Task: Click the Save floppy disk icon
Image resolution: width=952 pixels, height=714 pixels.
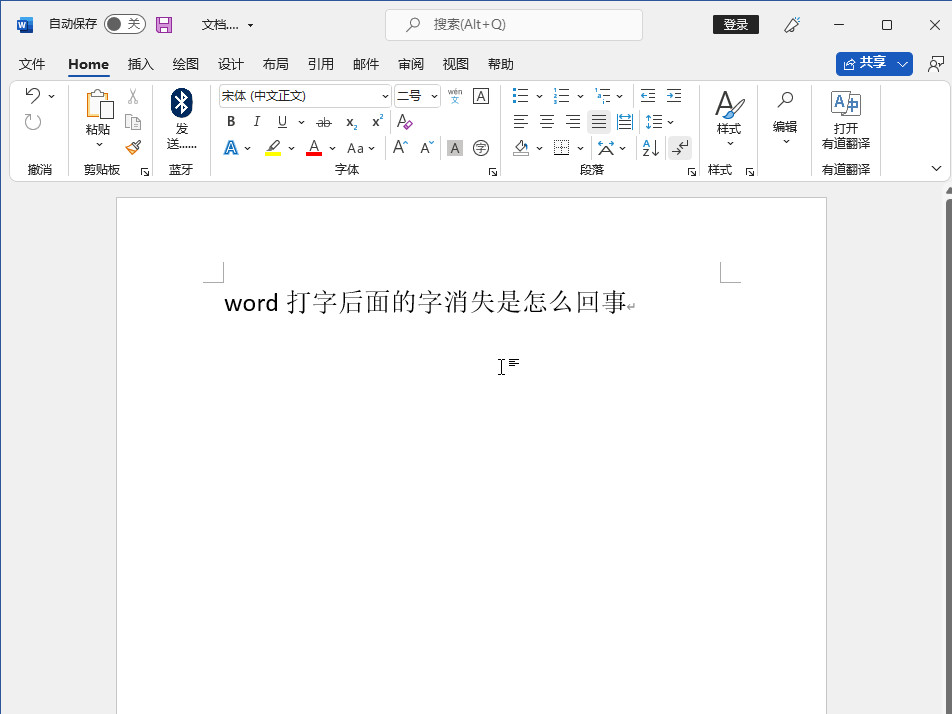Action: 164,24
